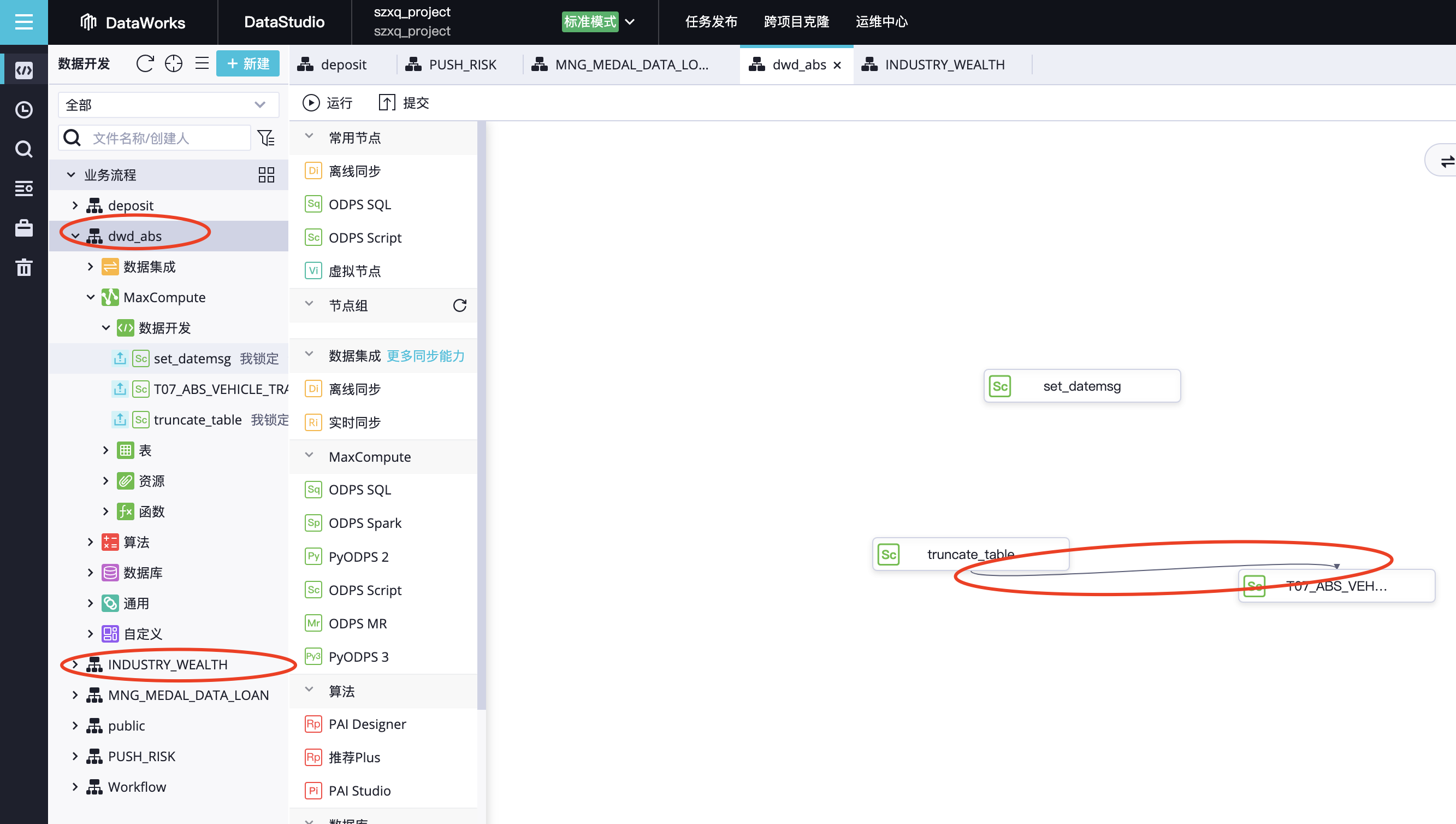The height and width of the screenshot is (824, 1456).
Task: Click the DataStudio header title
Action: point(284,22)
